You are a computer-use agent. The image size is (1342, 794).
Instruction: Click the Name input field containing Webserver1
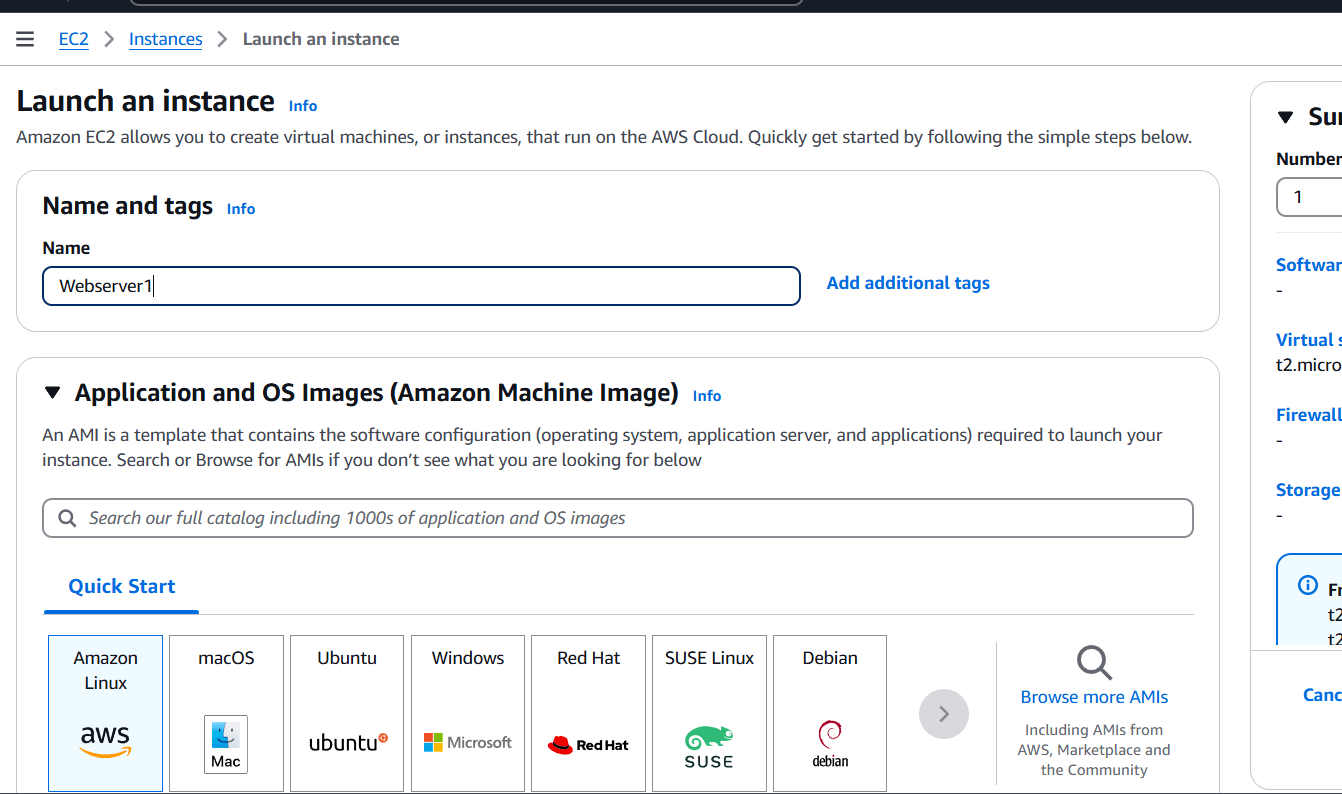point(421,286)
